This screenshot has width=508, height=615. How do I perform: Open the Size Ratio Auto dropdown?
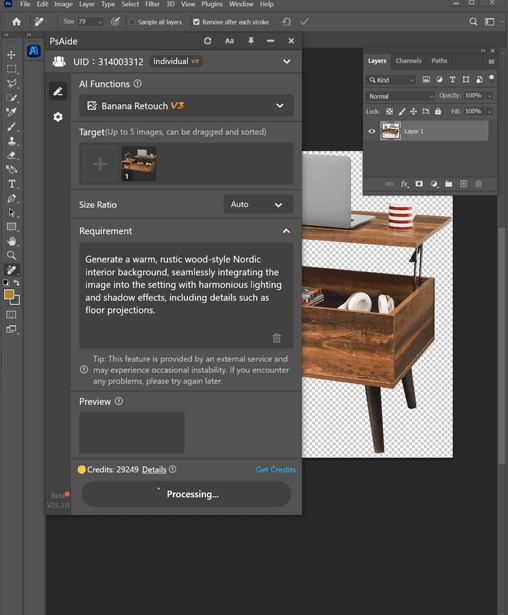[258, 204]
